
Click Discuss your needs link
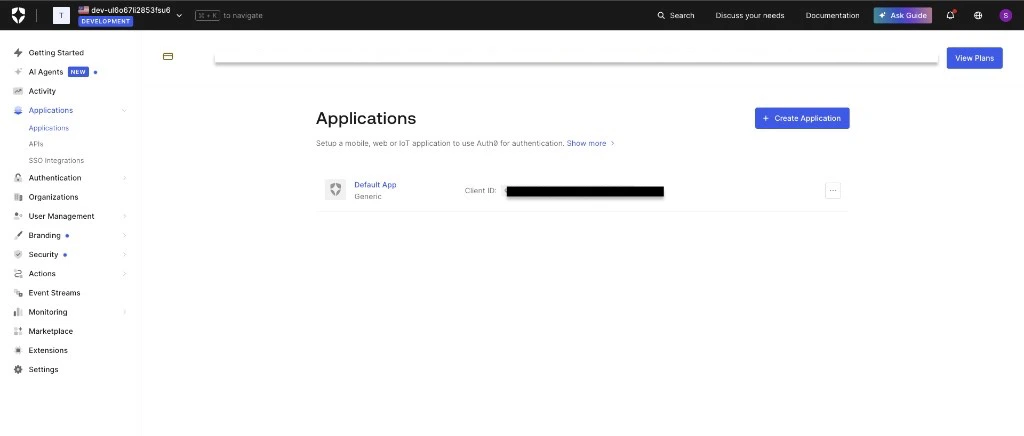[750, 15]
